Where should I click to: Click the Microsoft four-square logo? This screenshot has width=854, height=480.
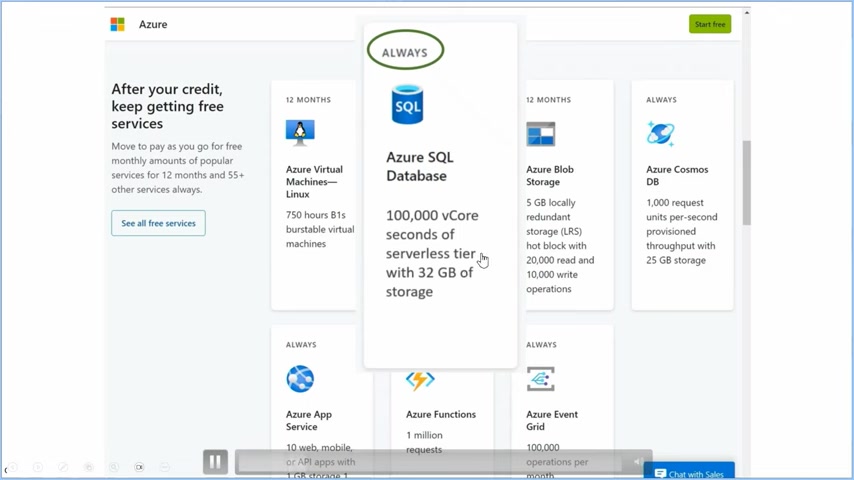tap(117, 24)
